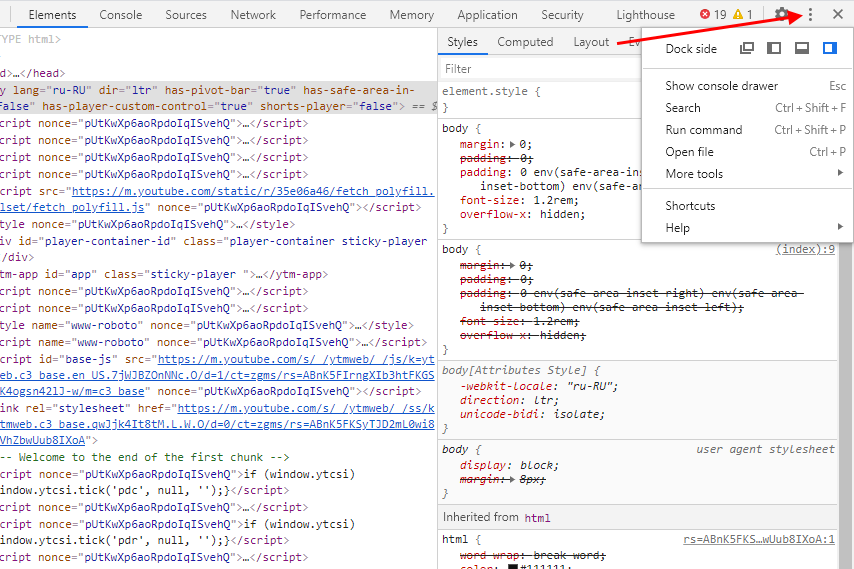
Task: Expand margin shorthand in first body rule
Action: pos(511,145)
